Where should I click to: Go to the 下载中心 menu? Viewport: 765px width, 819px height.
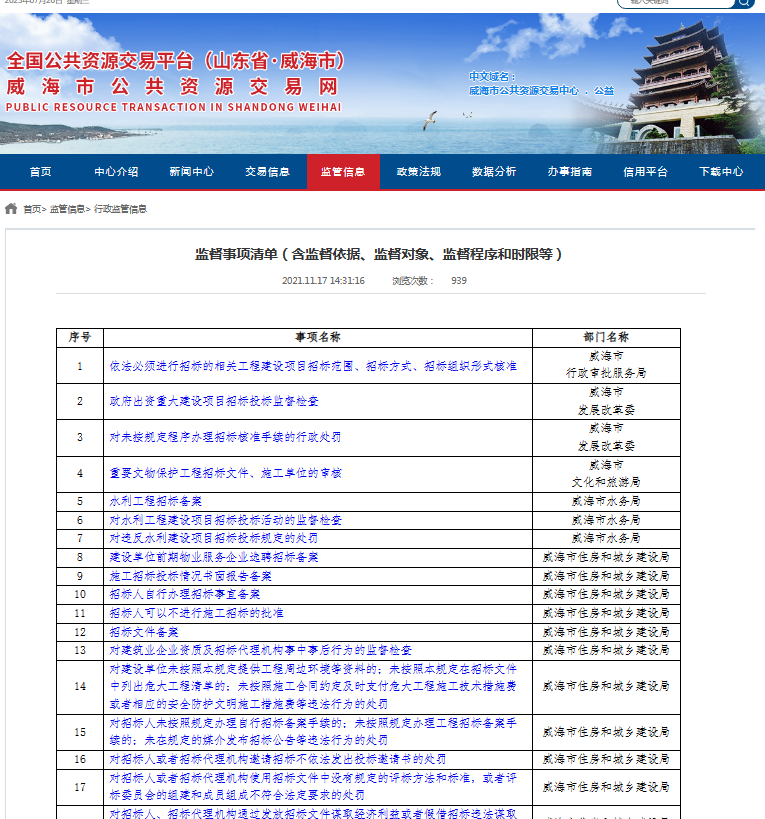coord(721,172)
